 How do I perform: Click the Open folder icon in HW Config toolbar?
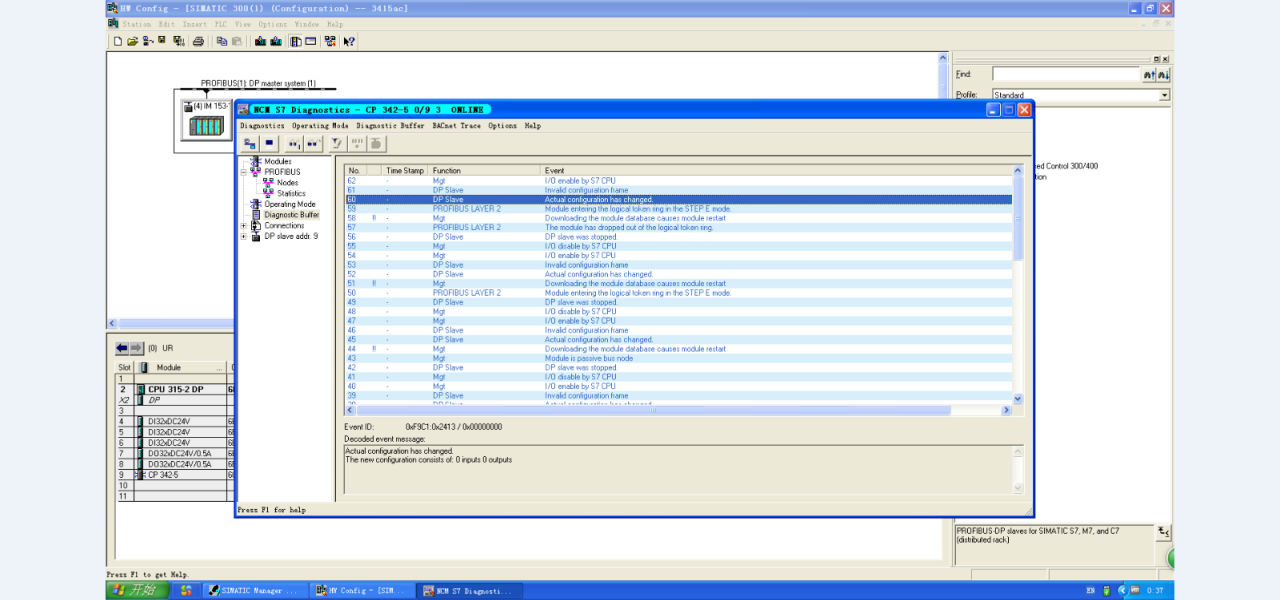132,41
